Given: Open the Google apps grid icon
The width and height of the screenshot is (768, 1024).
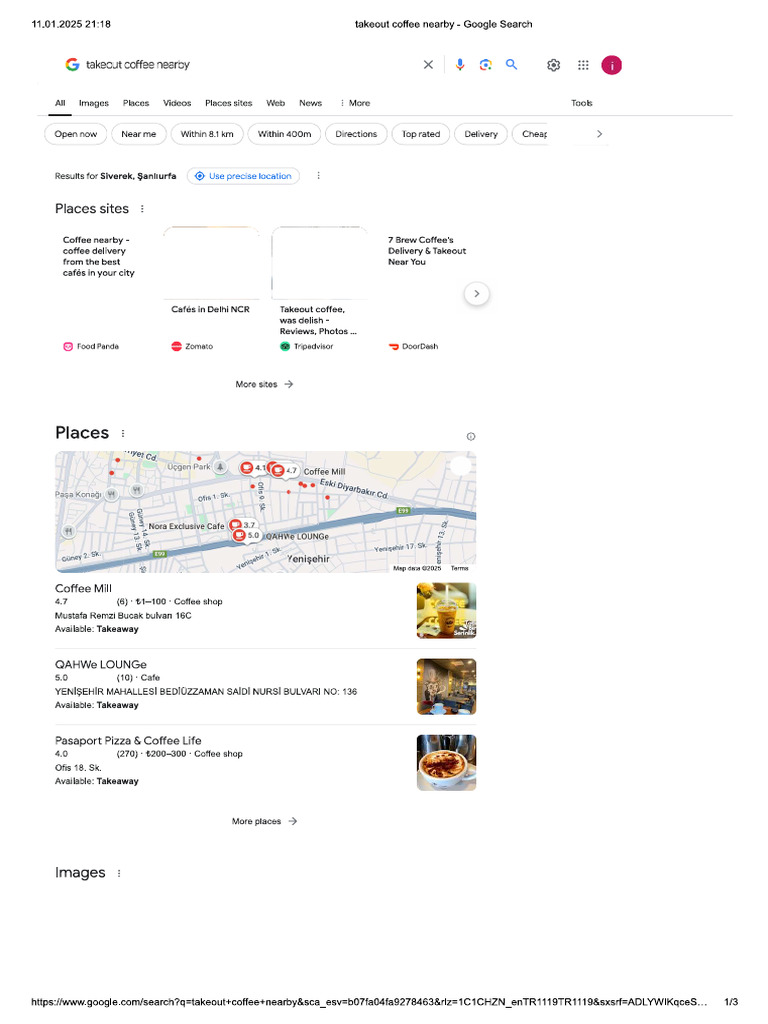Looking at the screenshot, I should click(x=583, y=65).
